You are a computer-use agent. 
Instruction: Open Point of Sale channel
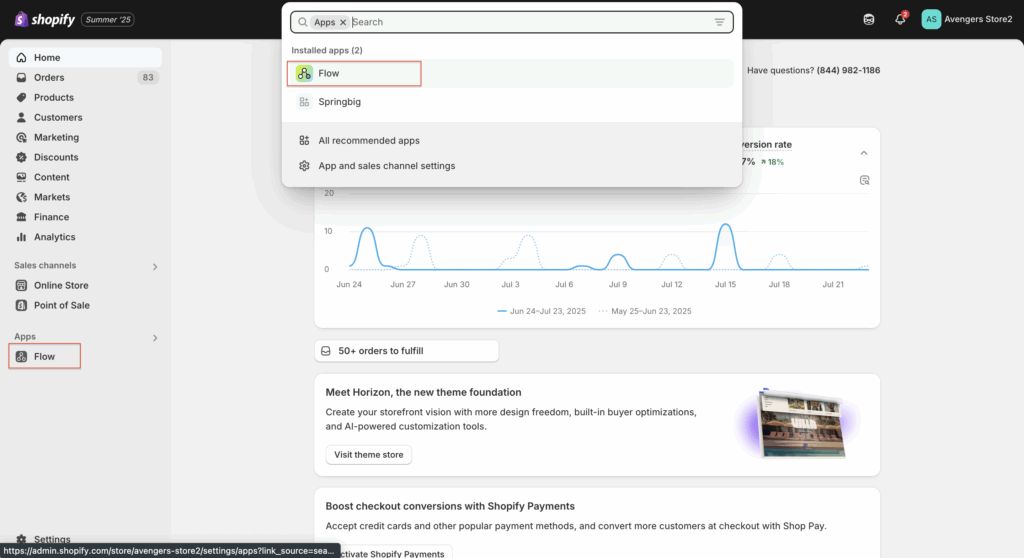coord(85,305)
